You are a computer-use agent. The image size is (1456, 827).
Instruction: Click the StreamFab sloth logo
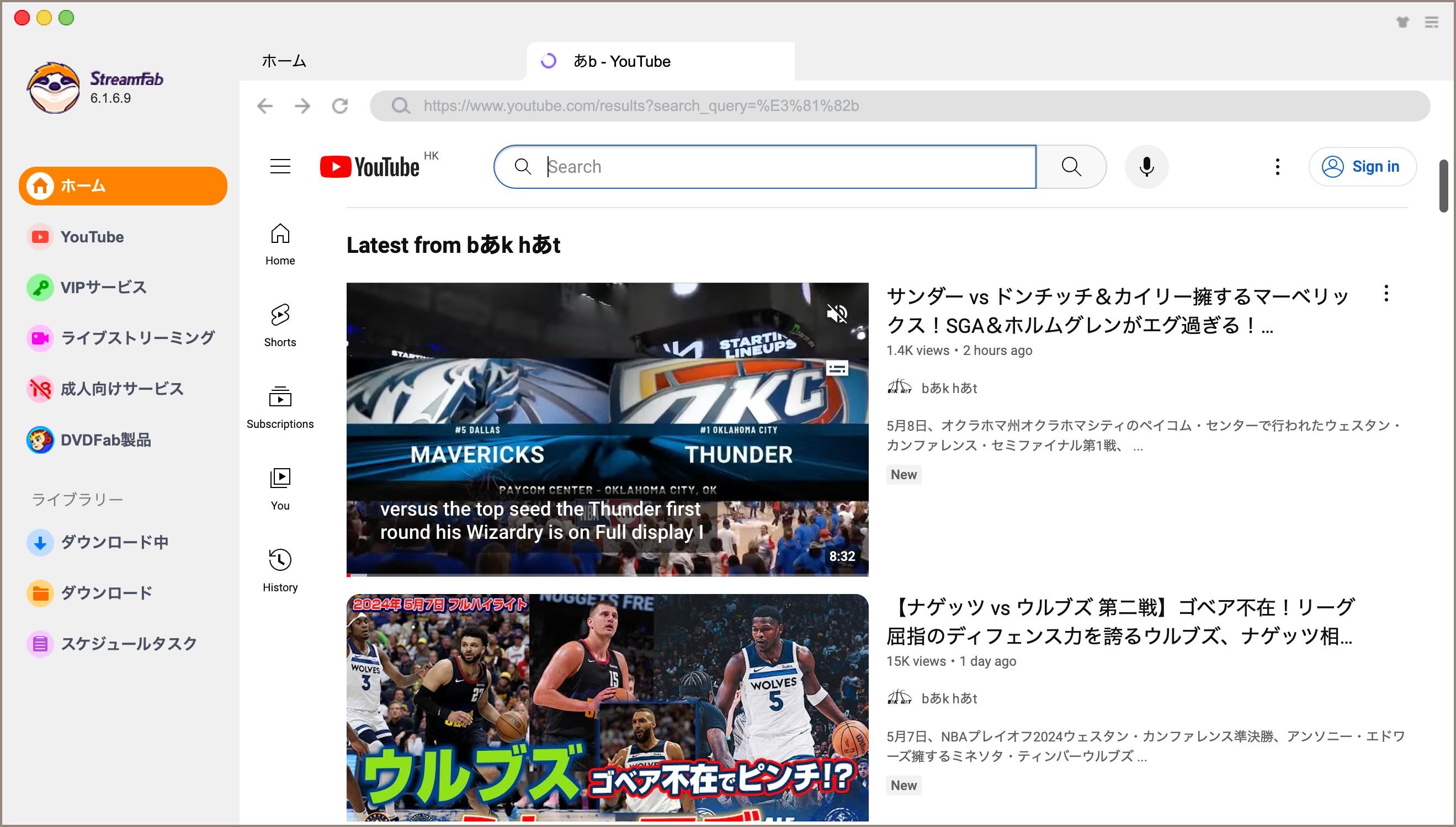pos(54,88)
